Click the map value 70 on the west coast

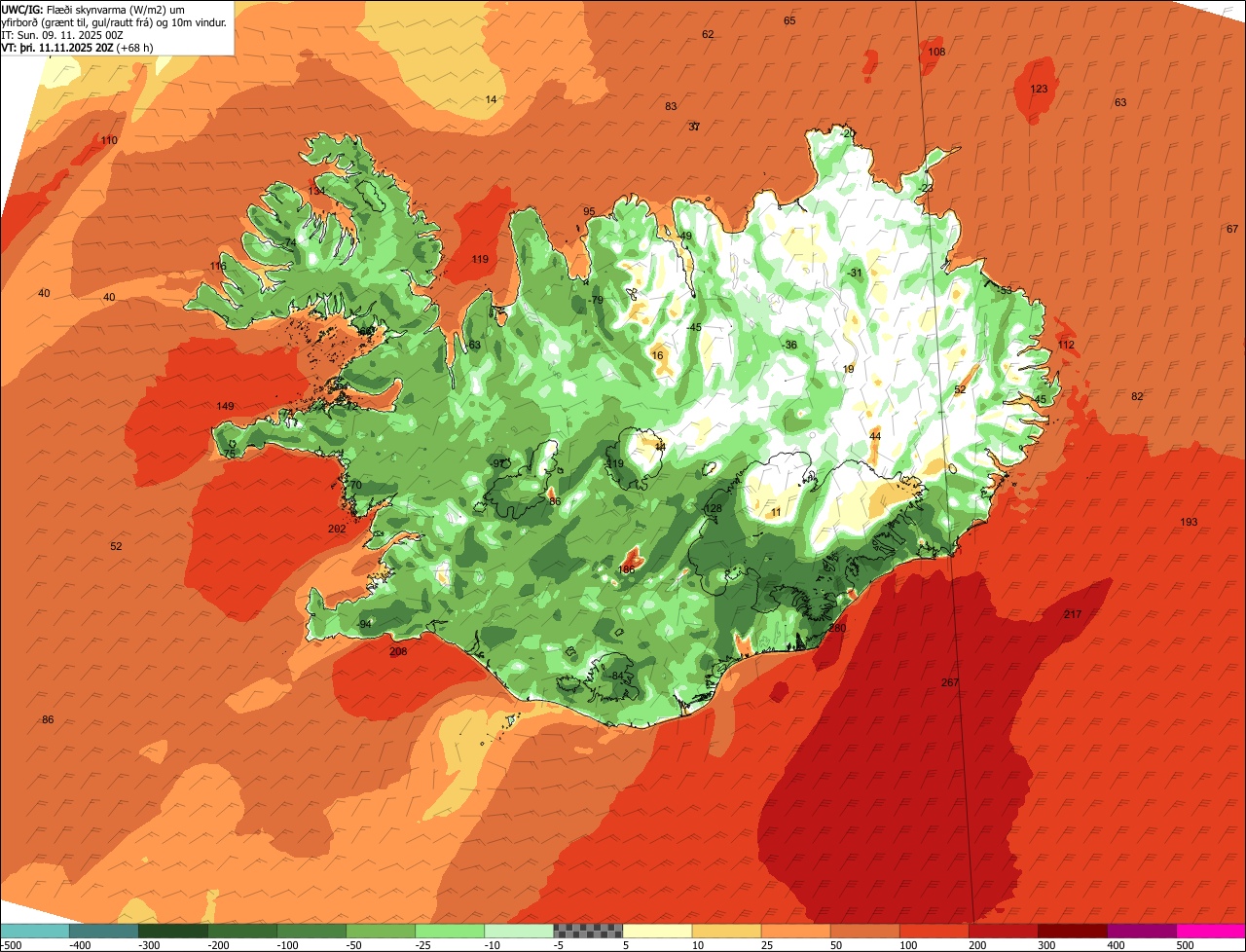(x=355, y=485)
